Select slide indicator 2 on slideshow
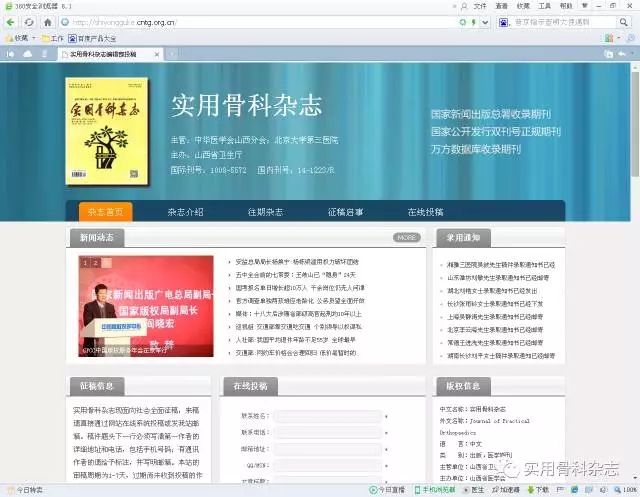The height and width of the screenshot is (497, 640). coord(96,263)
